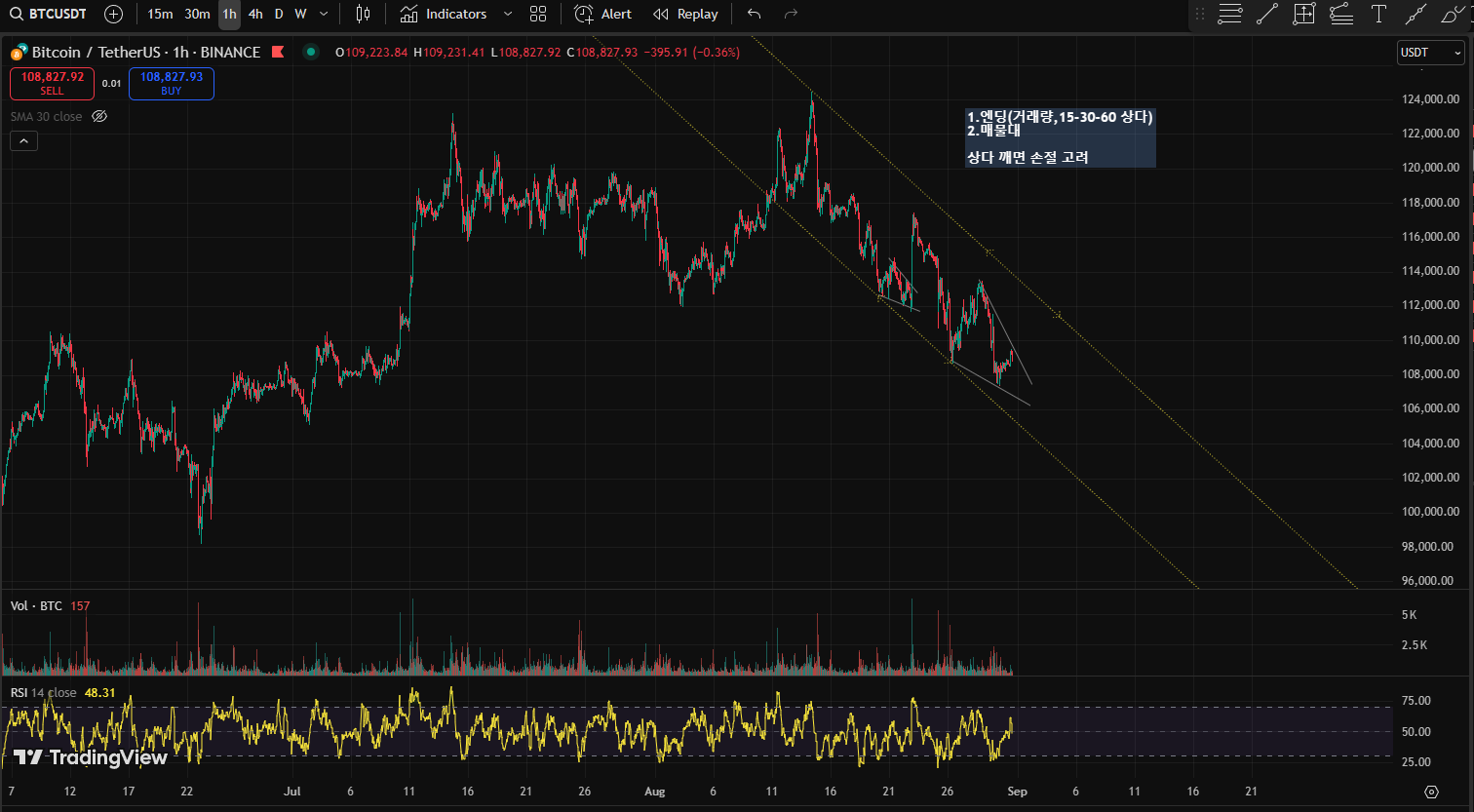Select the 1h timeframe
This screenshot has width=1474, height=812.
(x=229, y=14)
